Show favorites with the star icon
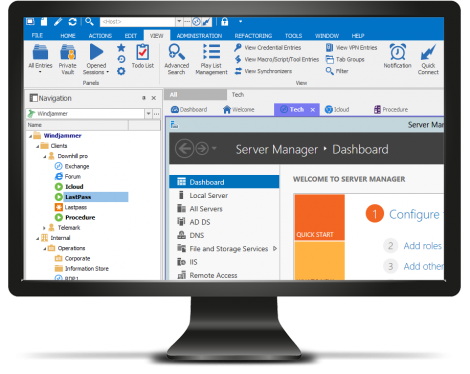The image size is (470, 374). (x=121, y=48)
